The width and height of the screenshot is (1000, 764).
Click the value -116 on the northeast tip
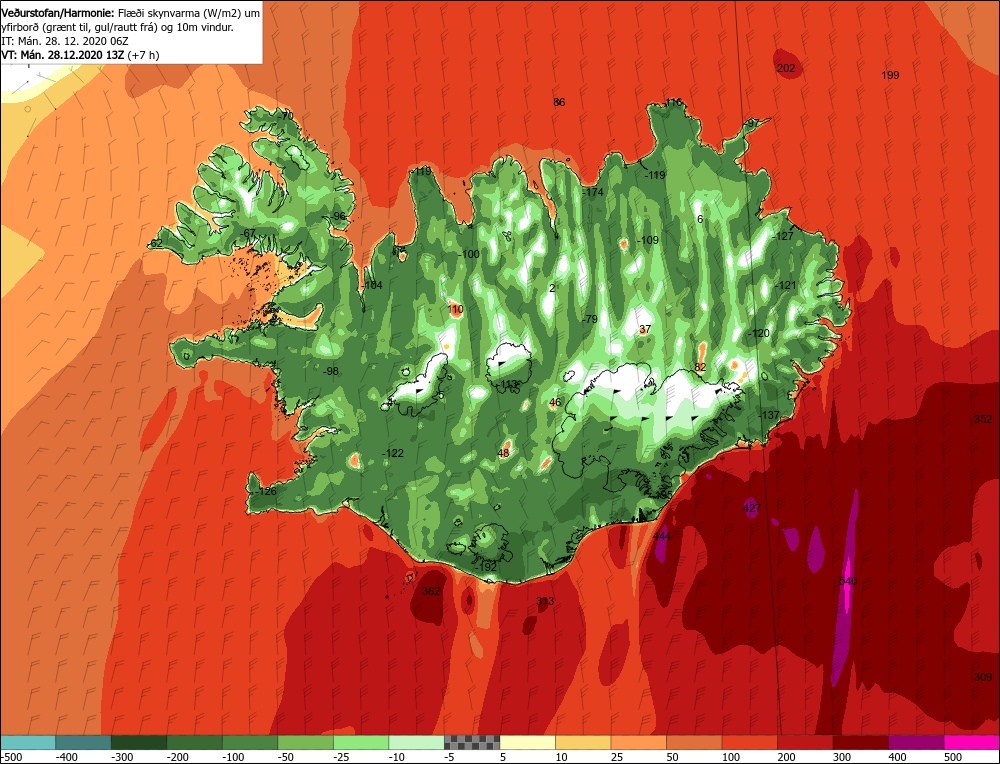[672, 102]
